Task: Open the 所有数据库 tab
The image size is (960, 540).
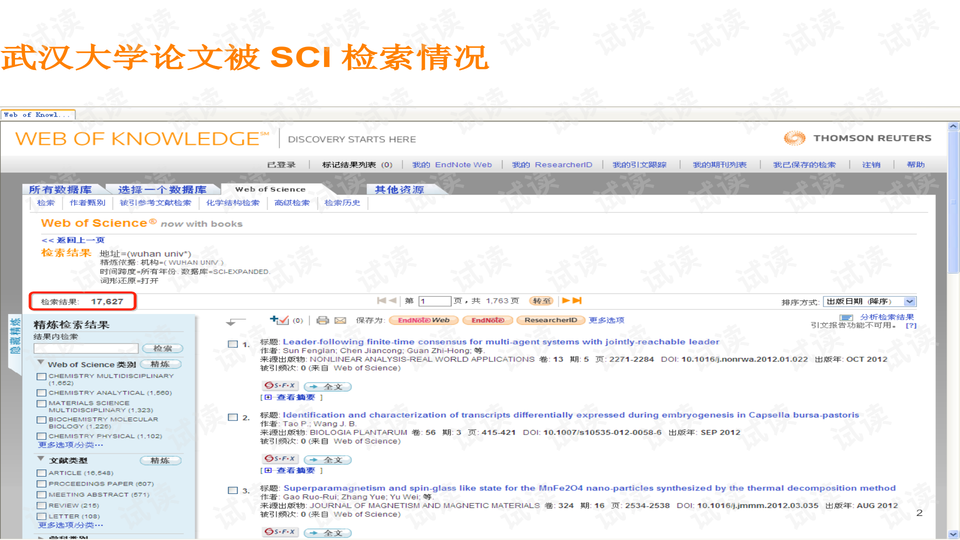Action: [x=61, y=190]
